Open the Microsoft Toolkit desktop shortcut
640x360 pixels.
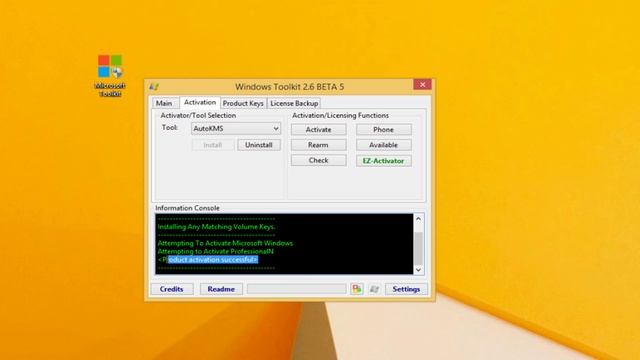(x=110, y=76)
